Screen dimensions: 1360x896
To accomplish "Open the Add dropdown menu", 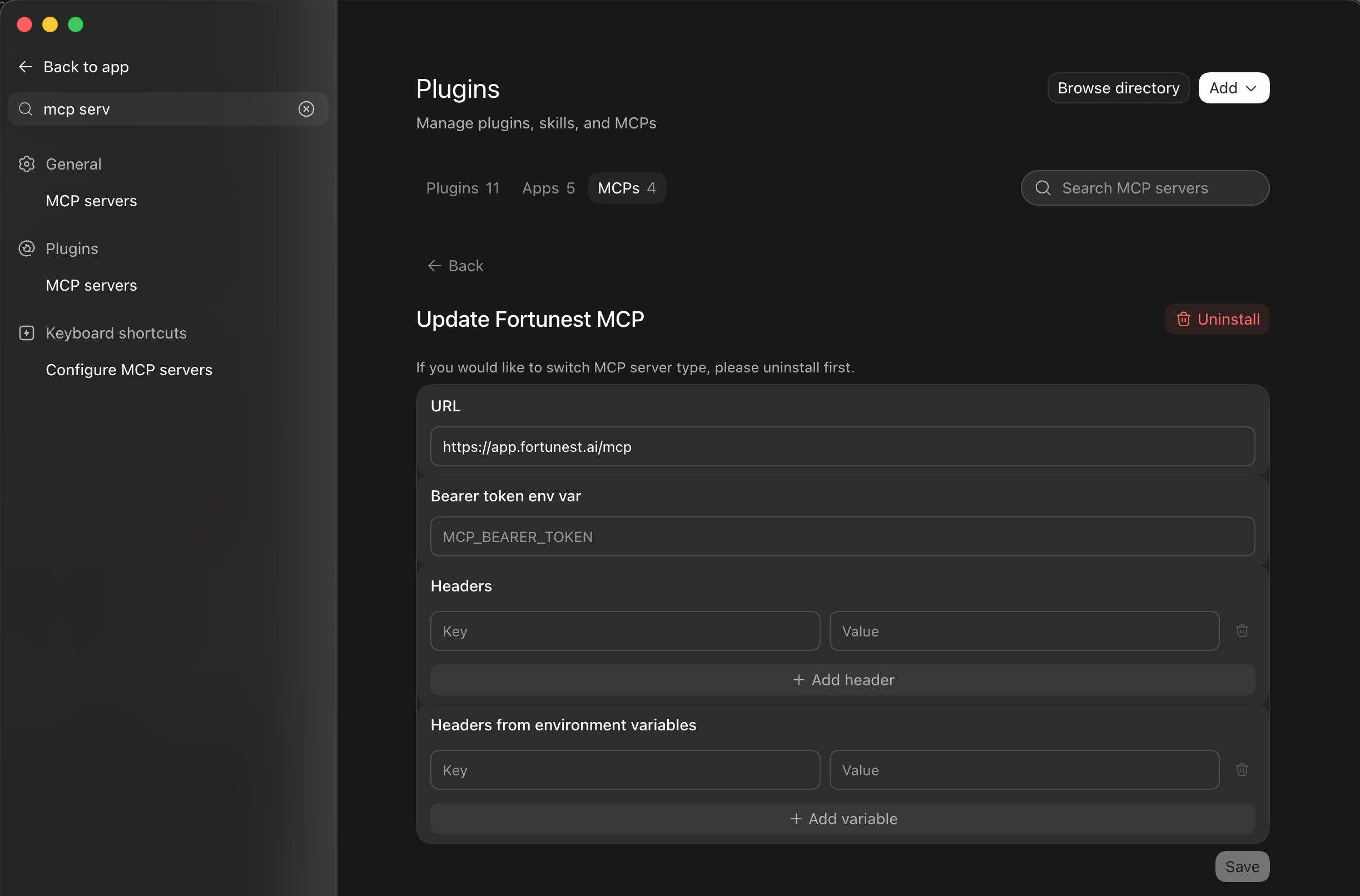I will click(x=1234, y=88).
